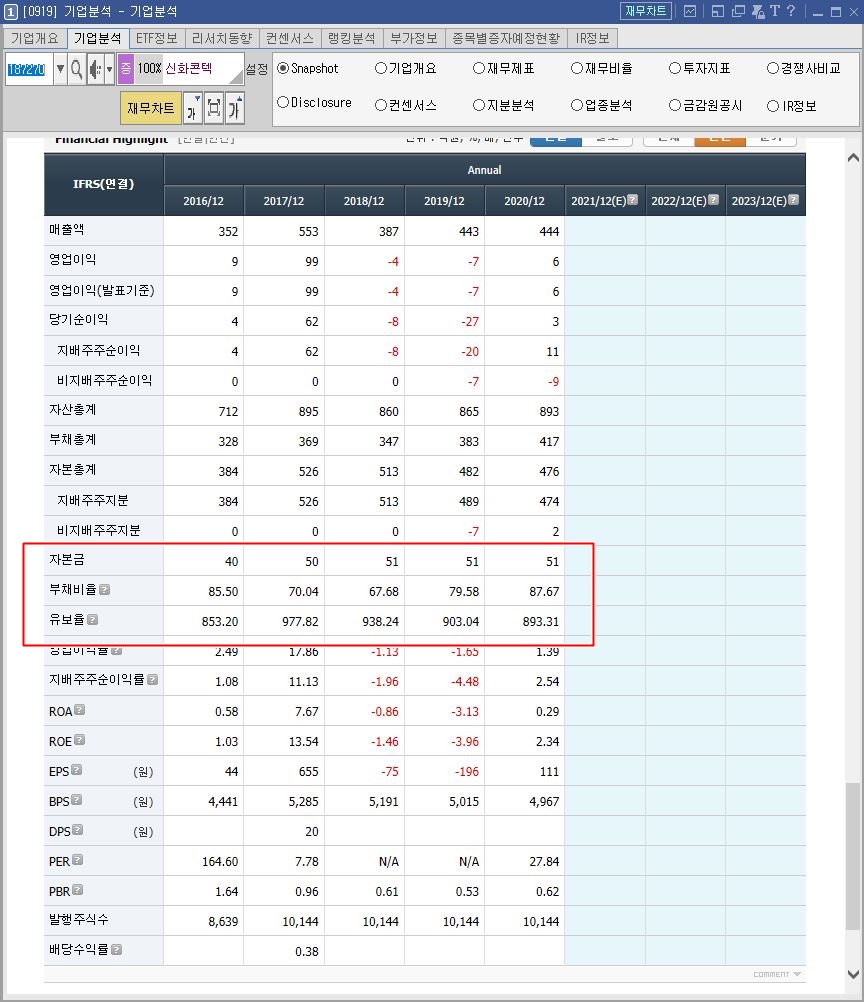The image size is (864, 1002).
Task: Click the help icon next to PER
Action: pos(77,859)
